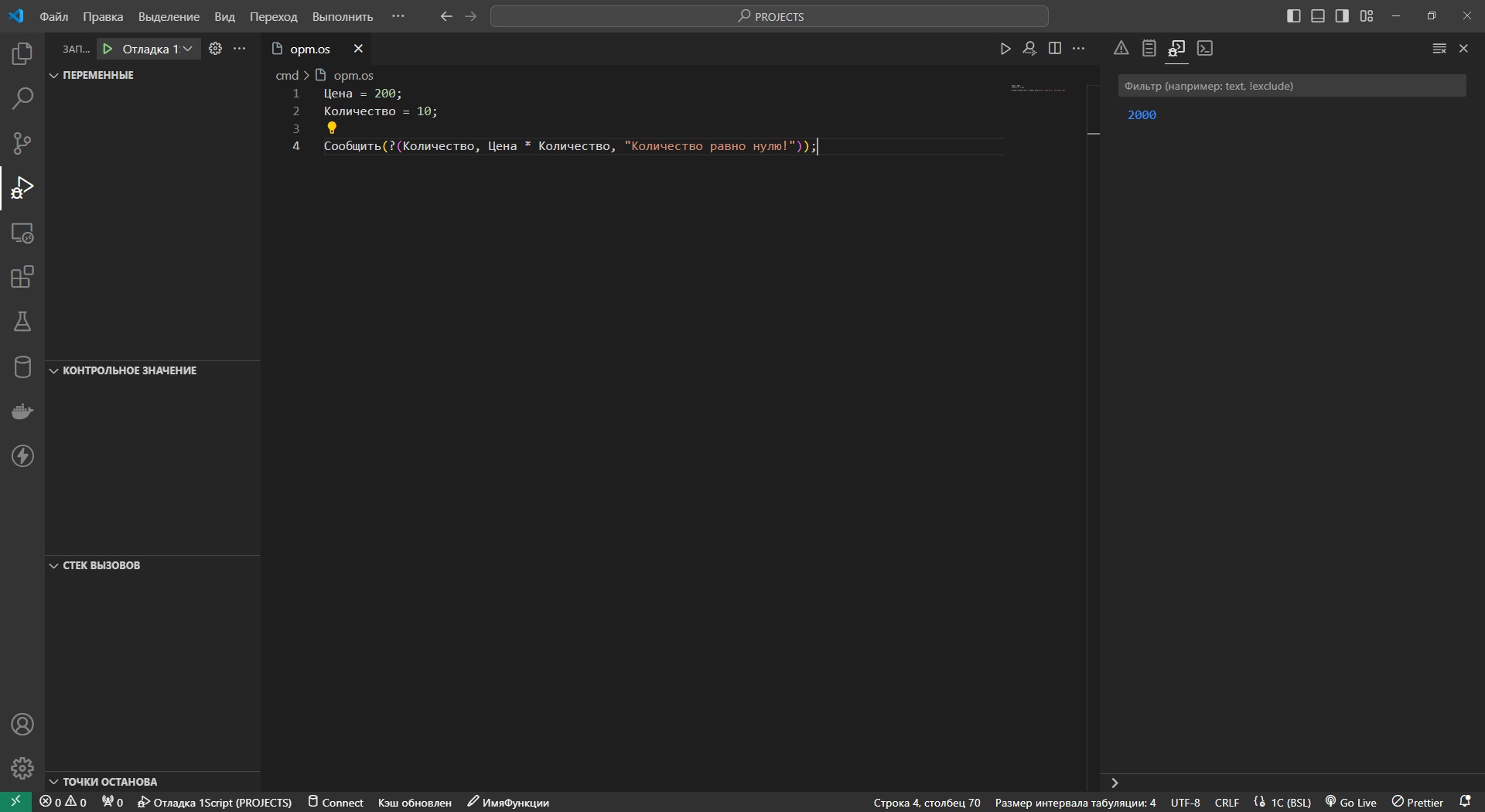
Task: Open the Manage gear in activity bar
Action: point(22,768)
